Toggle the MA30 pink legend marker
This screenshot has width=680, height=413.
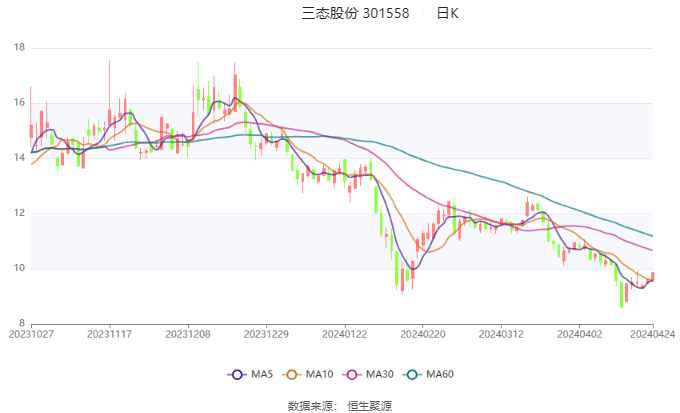[352, 375]
